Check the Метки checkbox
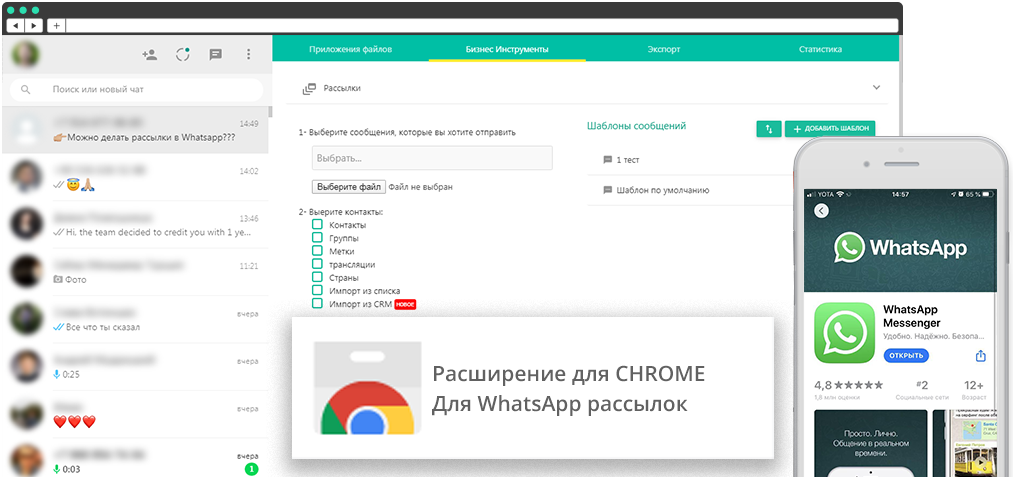The height and width of the screenshot is (477, 1013). (x=317, y=251)
